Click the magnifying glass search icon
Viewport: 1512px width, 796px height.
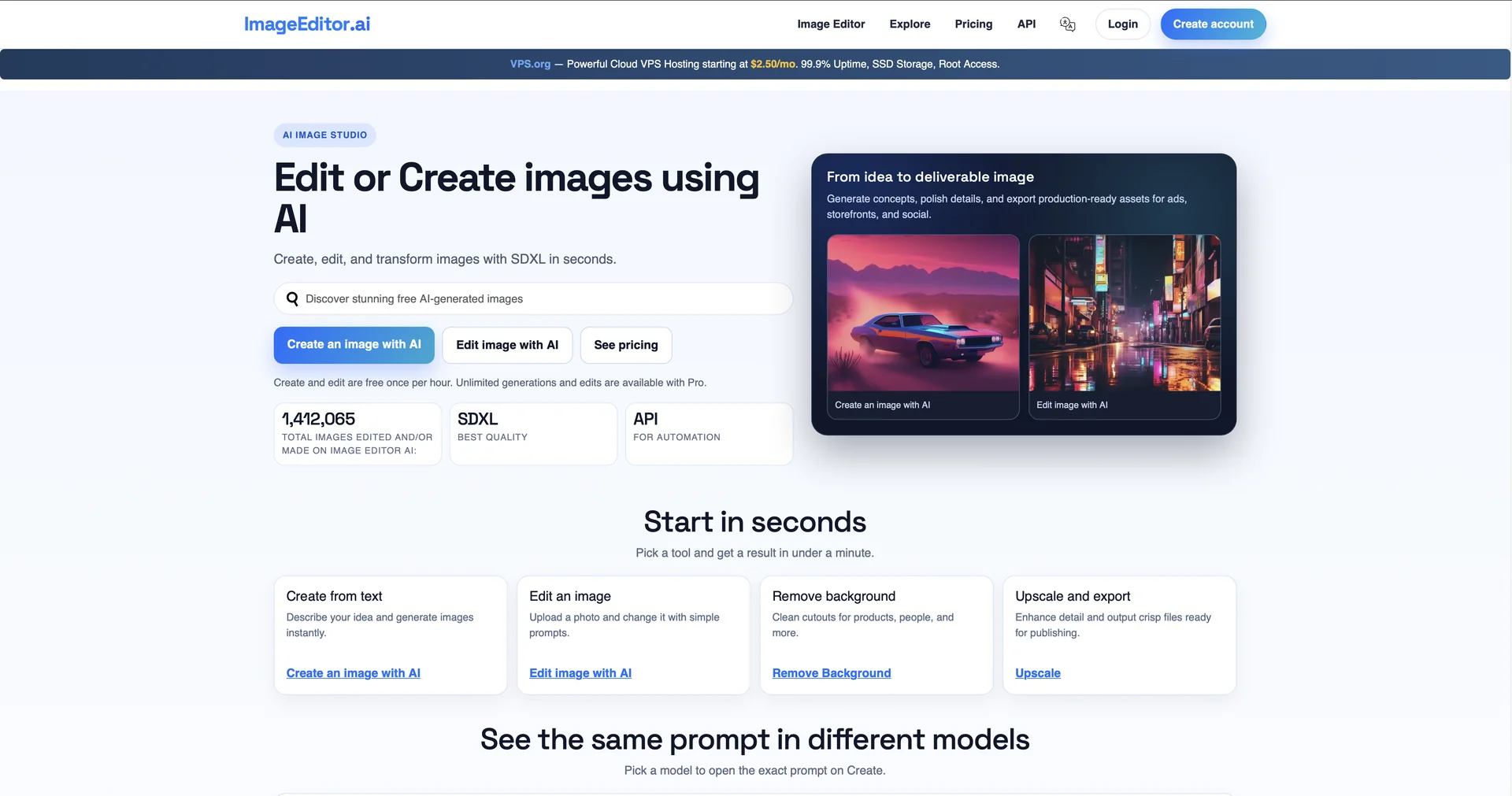292,299
